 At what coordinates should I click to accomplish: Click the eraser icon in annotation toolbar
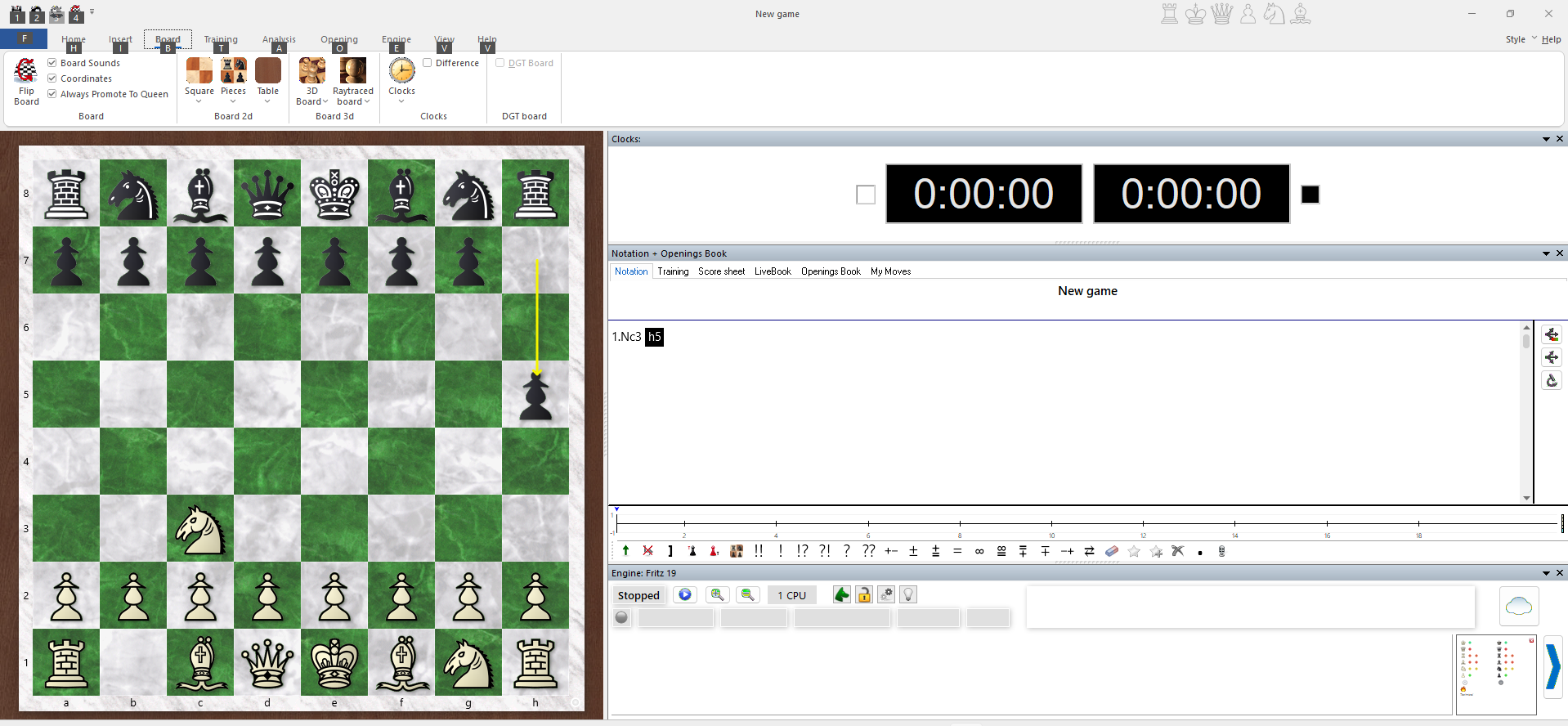pyautogui.click(x=1112, y=551)
